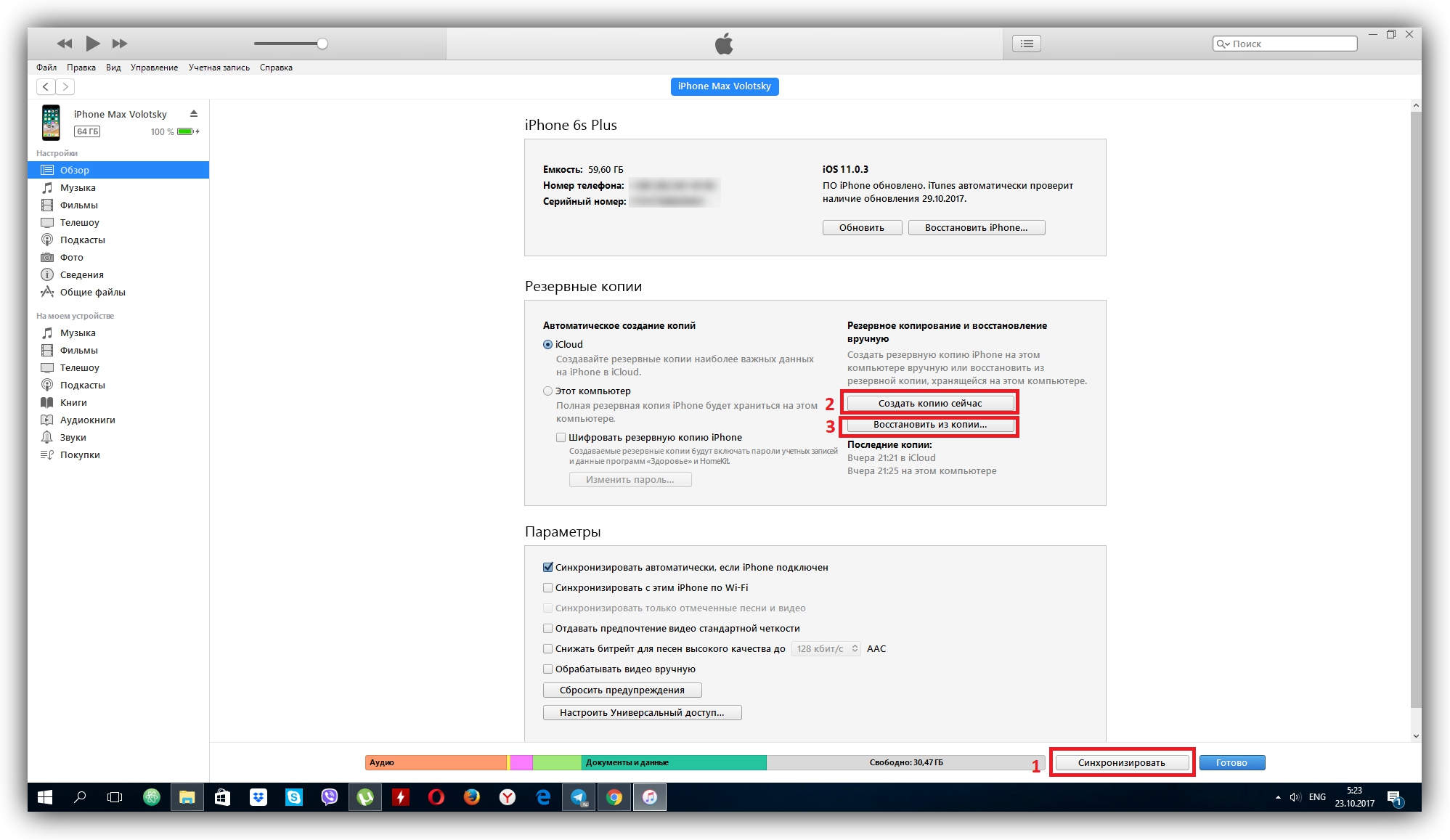This screenshot has width=1450, height=840.
Task: Click the volume slider knob
Action: tap(322, 44)
